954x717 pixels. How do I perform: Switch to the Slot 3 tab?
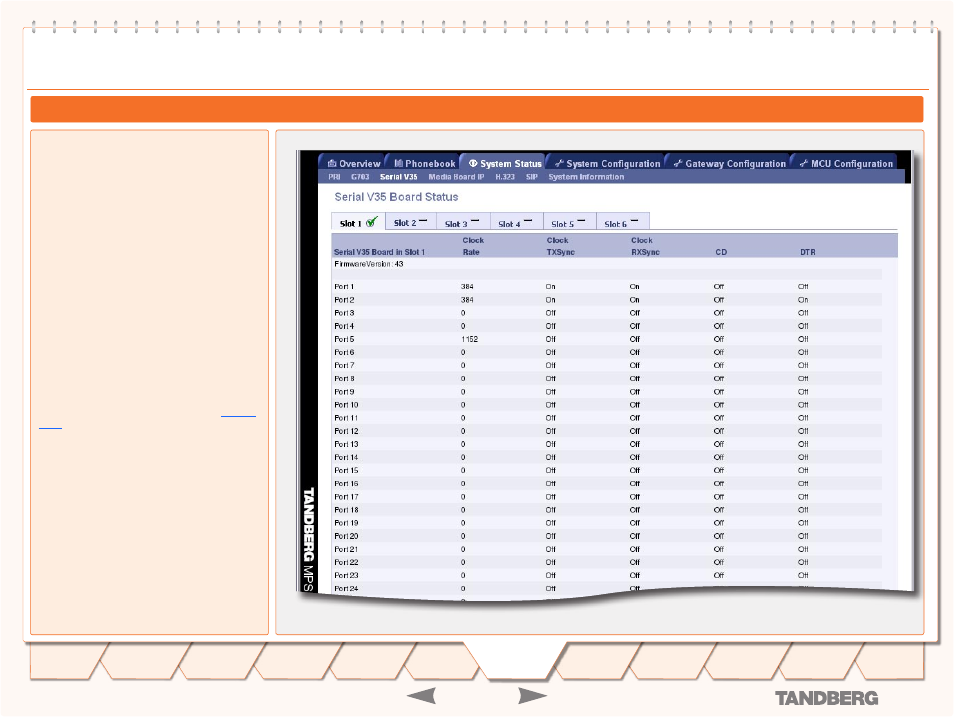pyautogui.click(x=462, y=222)
